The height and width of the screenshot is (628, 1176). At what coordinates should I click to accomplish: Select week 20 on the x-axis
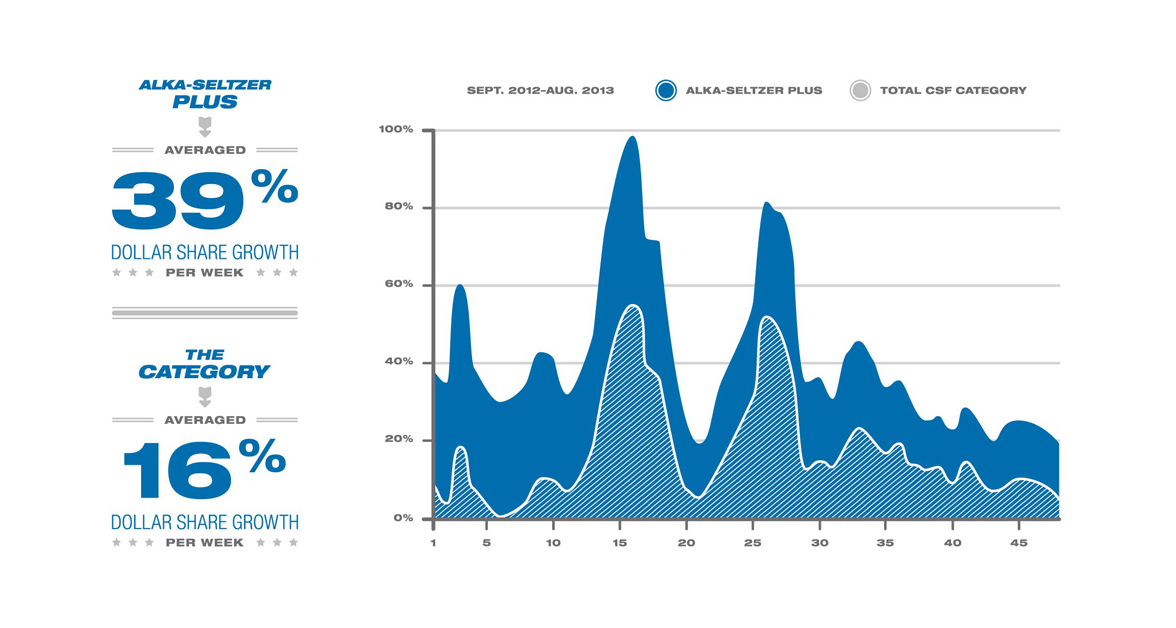pyautogui.click(x=686, y=543)
